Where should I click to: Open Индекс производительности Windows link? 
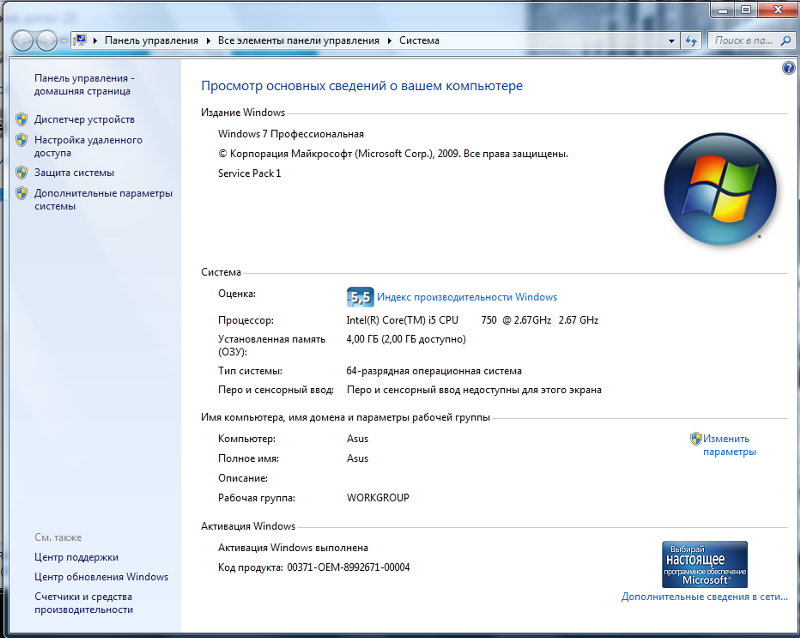coord(467,297)
